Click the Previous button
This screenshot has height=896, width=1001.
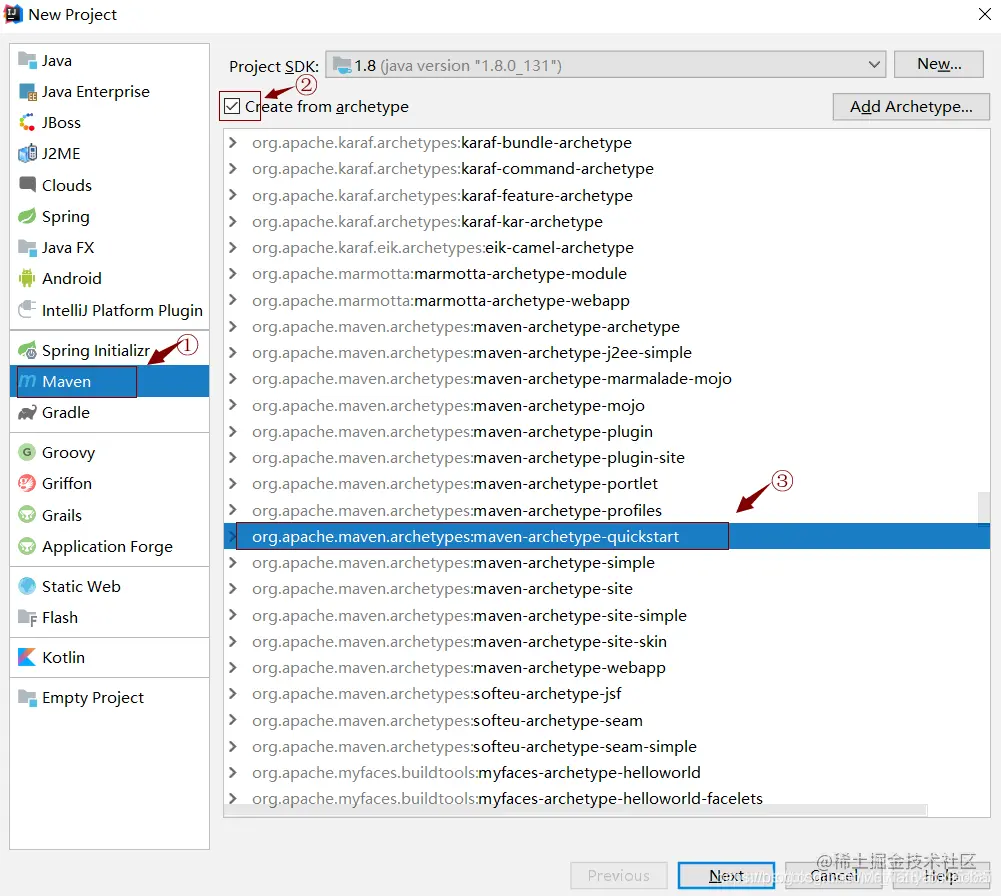tap(619, 876)
